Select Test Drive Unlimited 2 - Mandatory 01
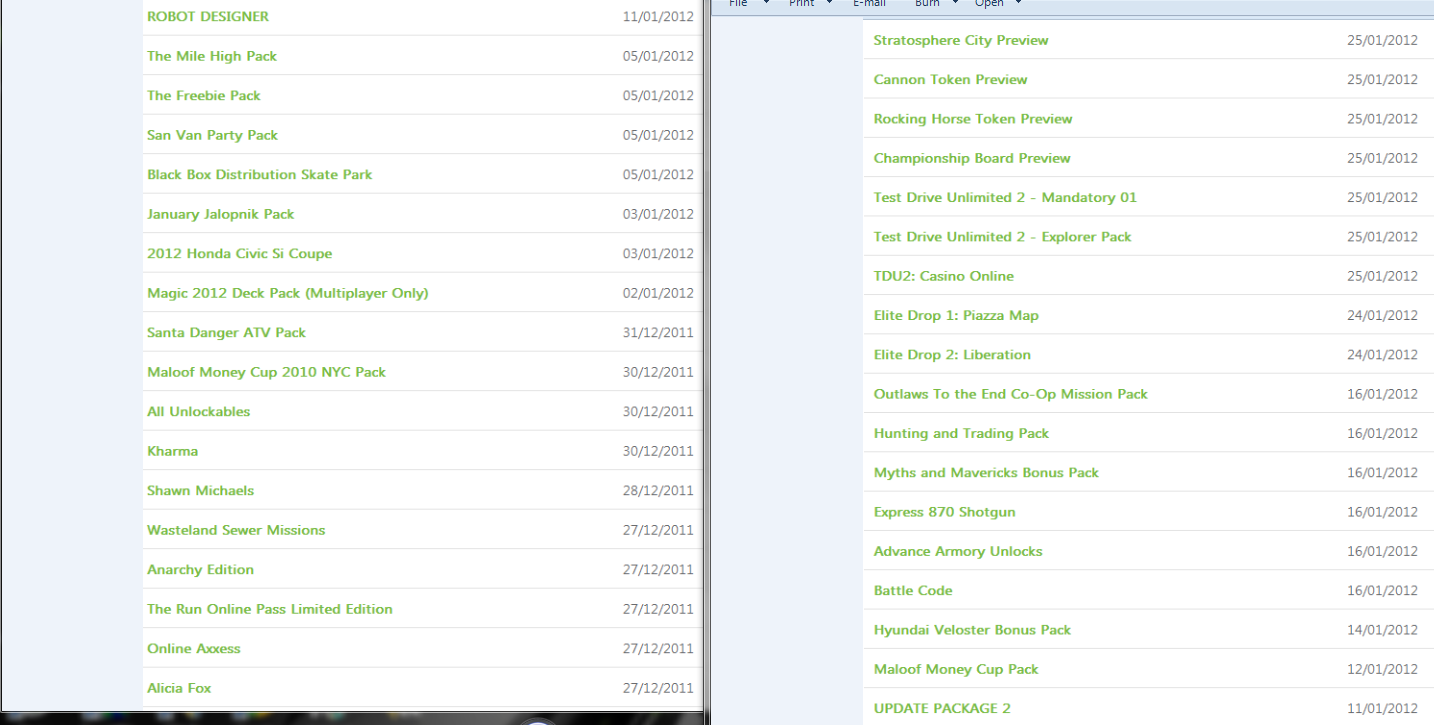 click(x=1005, y=198)
